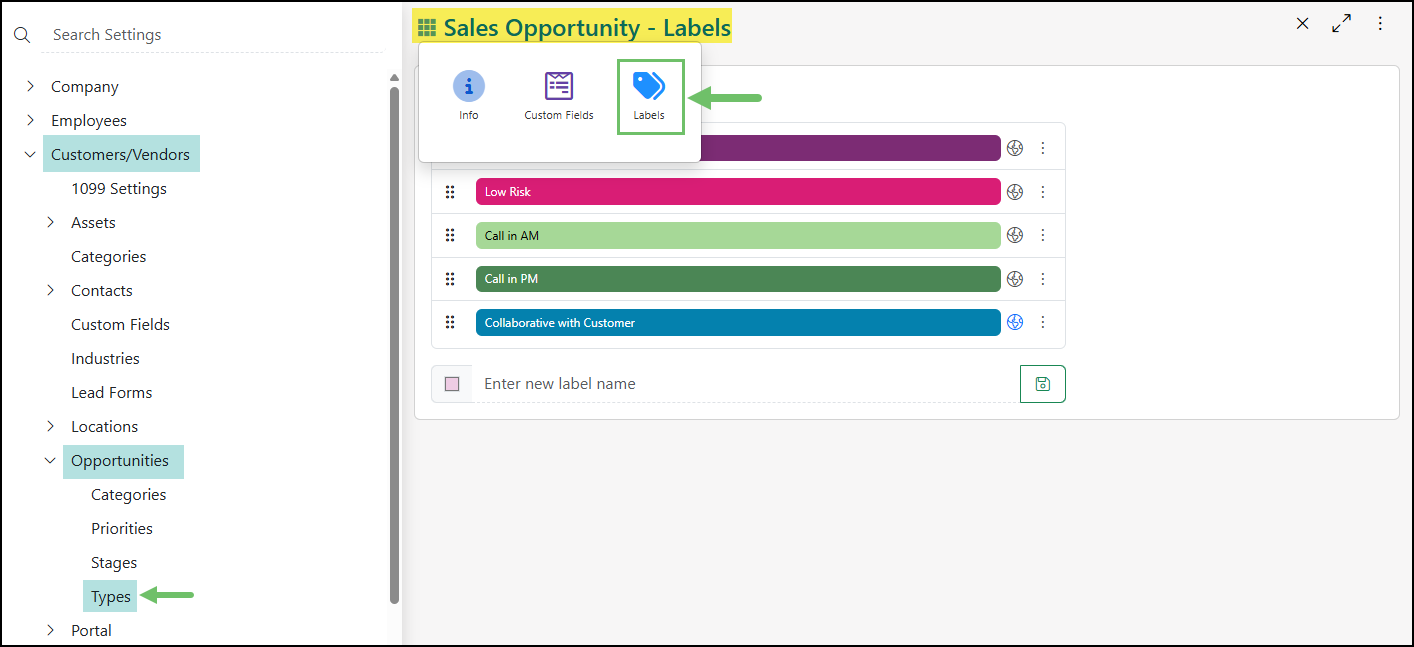Open options menu for Call in AM

click(1043, 236)
